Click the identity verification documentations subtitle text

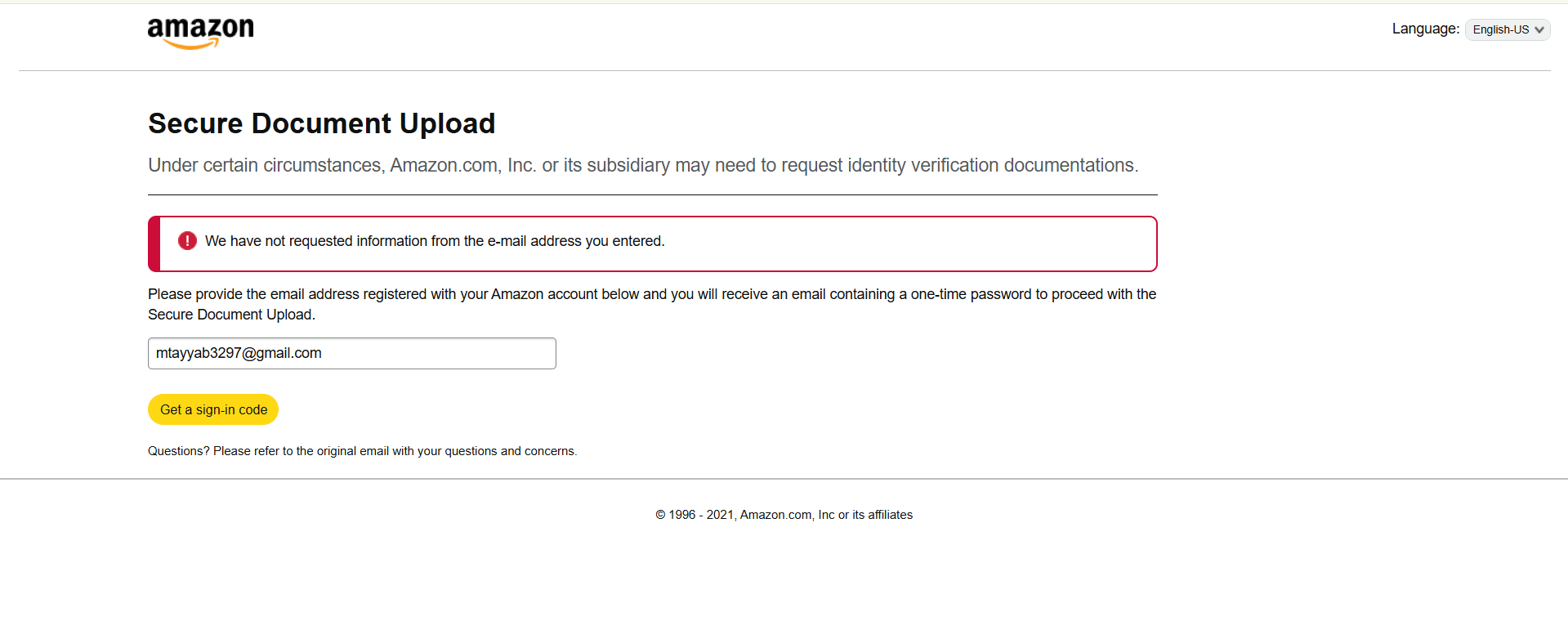[643, 165]
